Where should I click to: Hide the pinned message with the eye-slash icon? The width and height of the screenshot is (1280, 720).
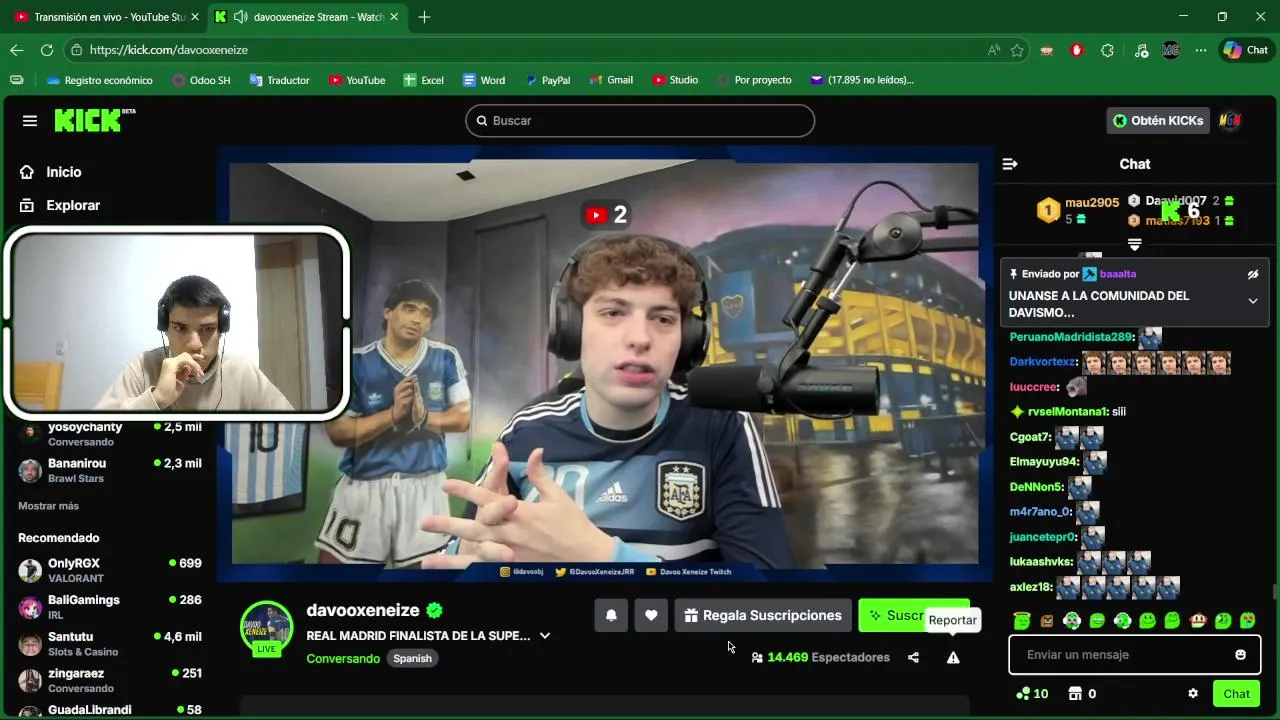(x=1253, y=274)
